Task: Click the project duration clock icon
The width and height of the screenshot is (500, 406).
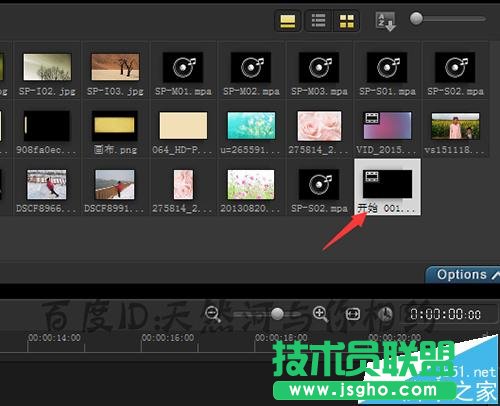Action: (385, 314)
